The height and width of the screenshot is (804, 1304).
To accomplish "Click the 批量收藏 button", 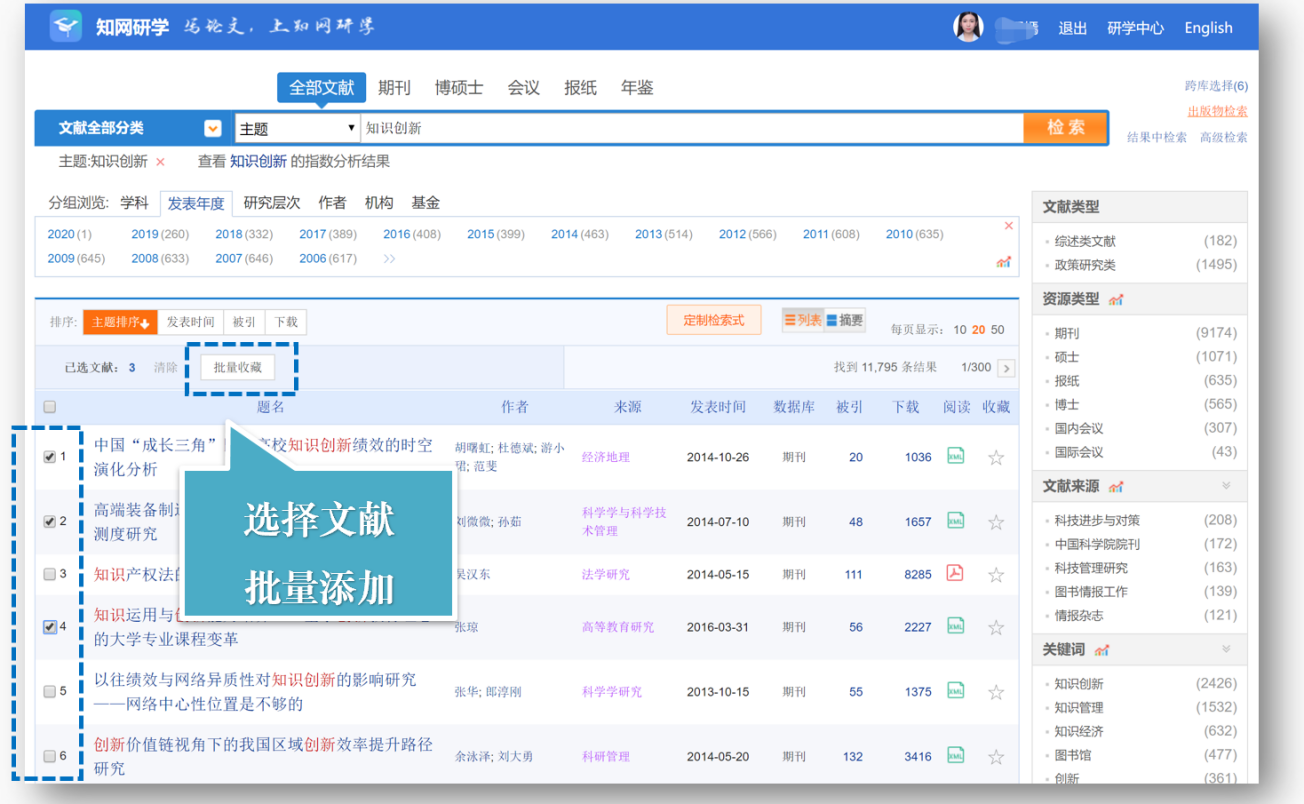I will click(238, 368).
